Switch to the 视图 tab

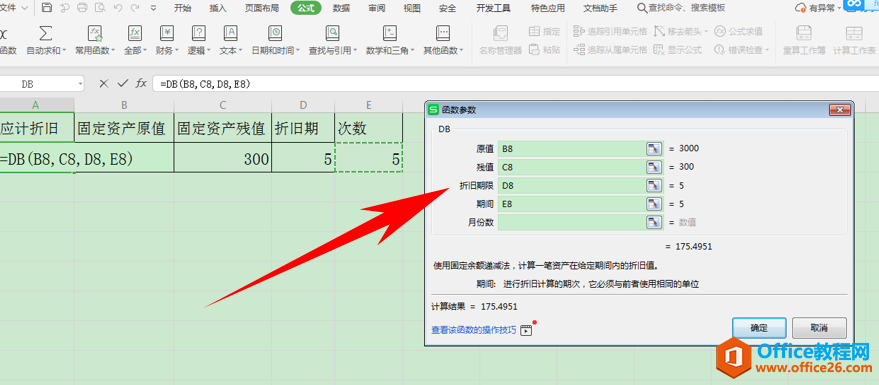(412, 8)
